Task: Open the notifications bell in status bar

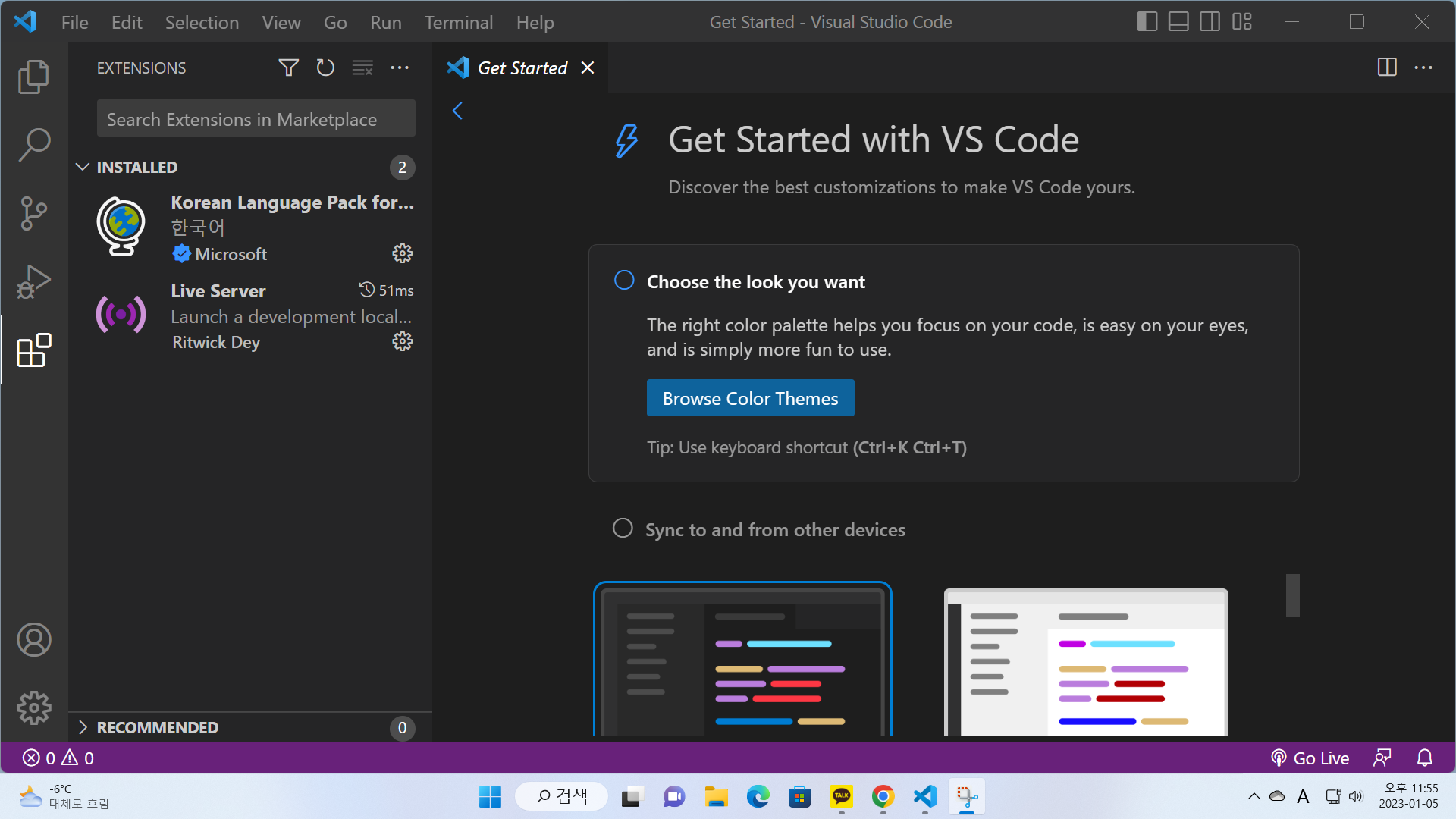Action: (x=1425, y=758)
